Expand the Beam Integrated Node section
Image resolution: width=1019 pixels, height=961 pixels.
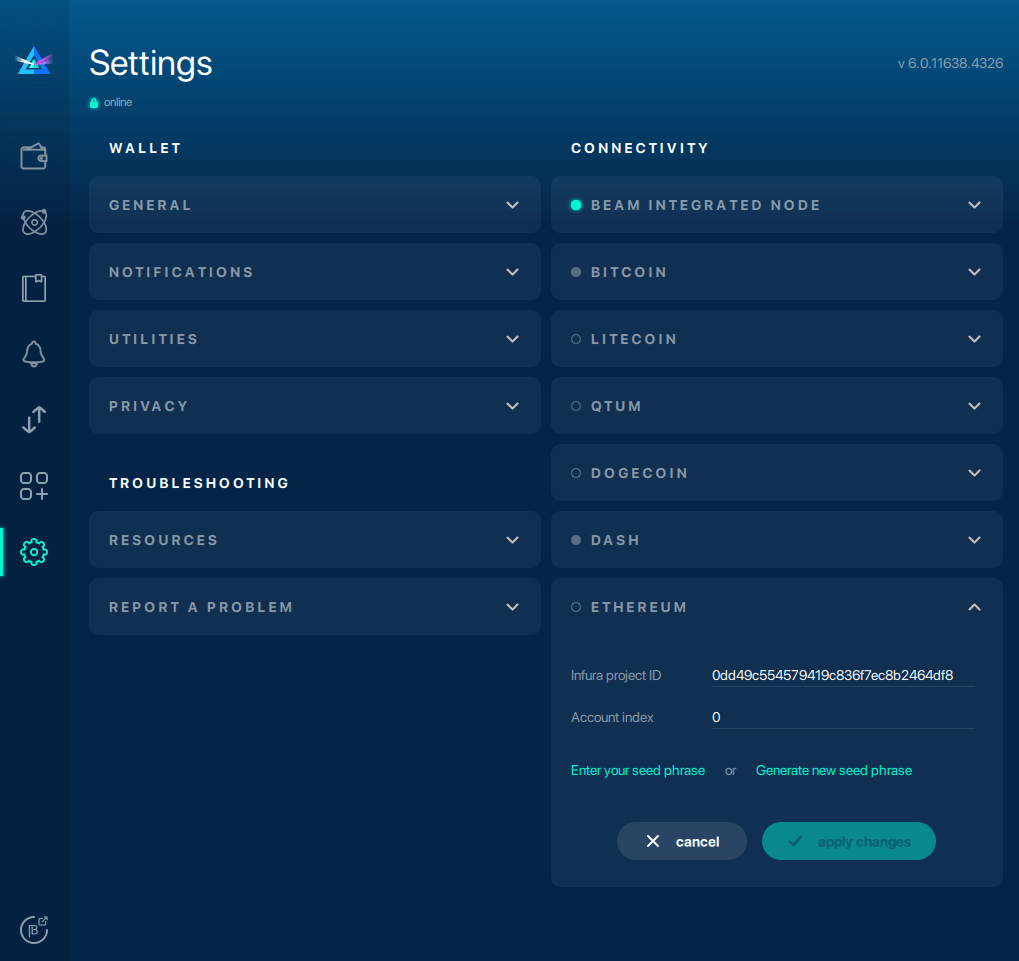776,205
